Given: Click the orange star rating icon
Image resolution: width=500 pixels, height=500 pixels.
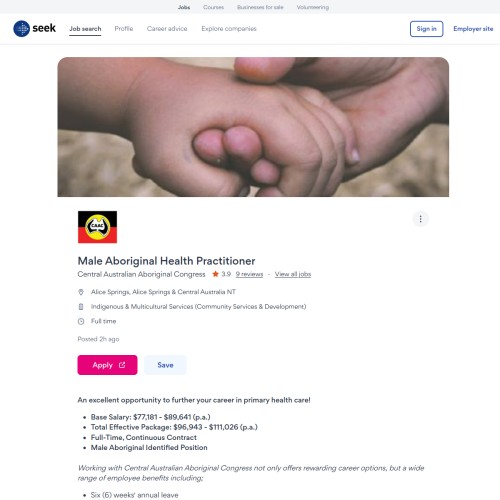Looking at the screenshot, I should [215, 274].
